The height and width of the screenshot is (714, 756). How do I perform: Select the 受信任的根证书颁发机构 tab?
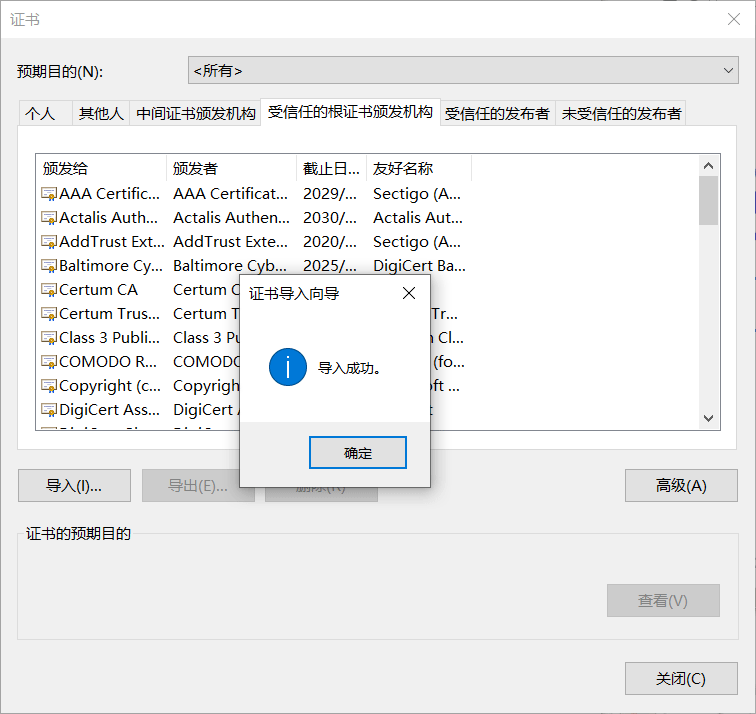pos(350,112)
